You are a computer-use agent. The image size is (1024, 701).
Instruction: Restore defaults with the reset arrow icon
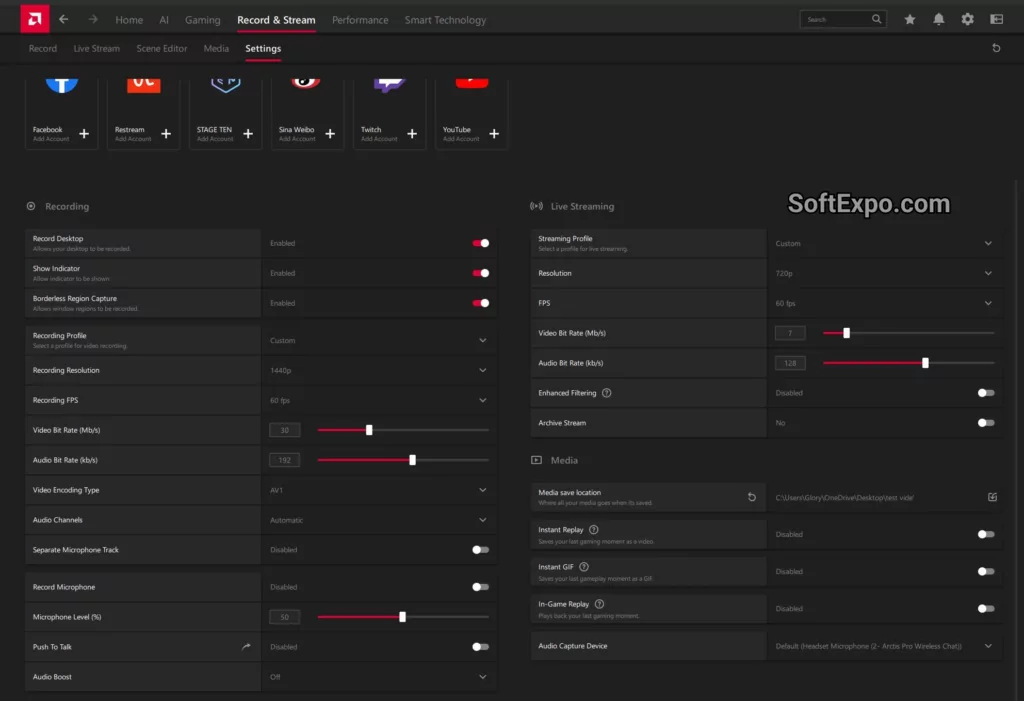coord(994,47)
